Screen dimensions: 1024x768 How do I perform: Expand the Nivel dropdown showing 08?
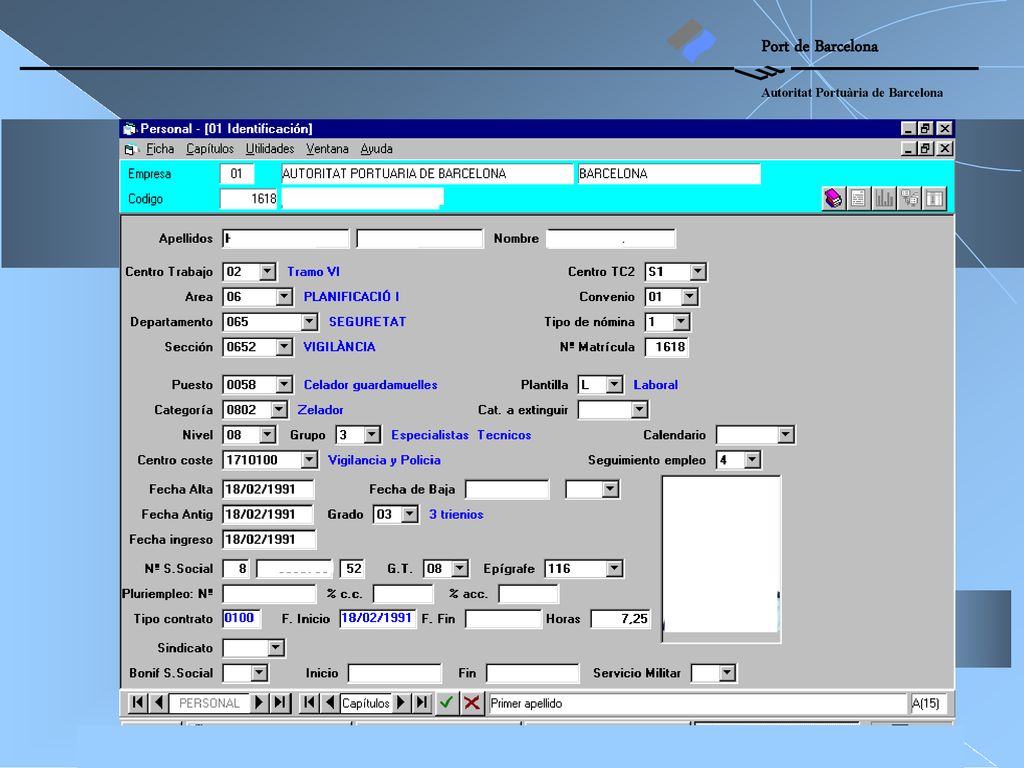(x=267, y=435)
